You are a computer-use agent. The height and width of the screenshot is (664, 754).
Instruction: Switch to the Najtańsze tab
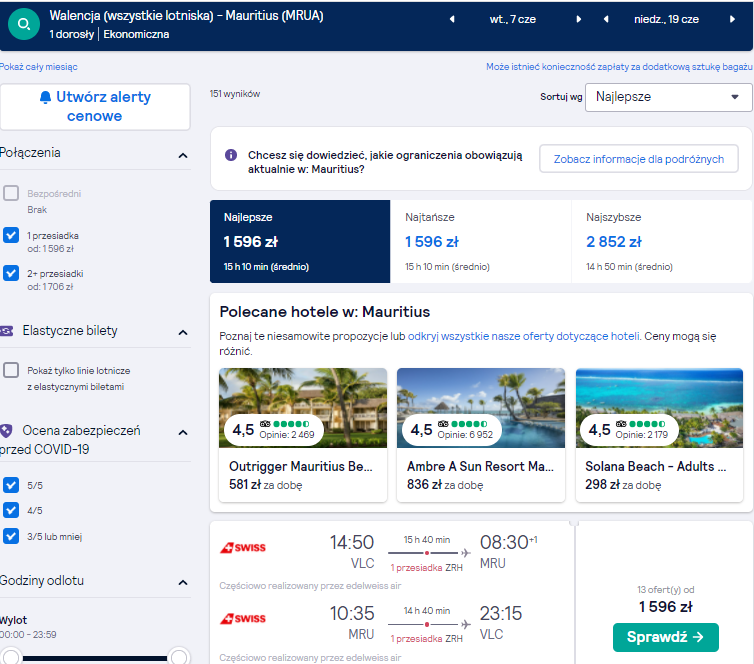(480, 241)
